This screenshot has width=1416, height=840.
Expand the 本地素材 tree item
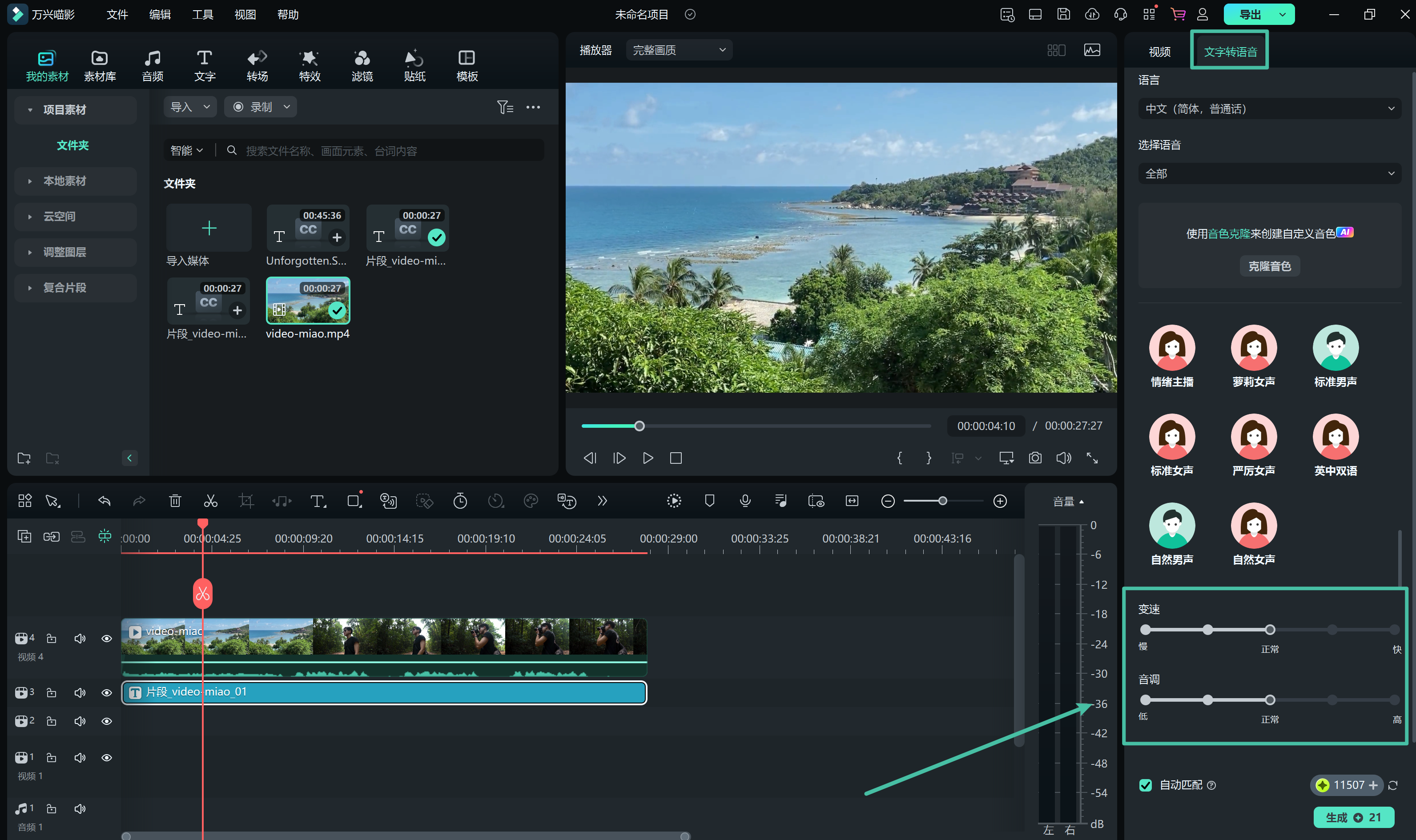(x=75, y=181)
